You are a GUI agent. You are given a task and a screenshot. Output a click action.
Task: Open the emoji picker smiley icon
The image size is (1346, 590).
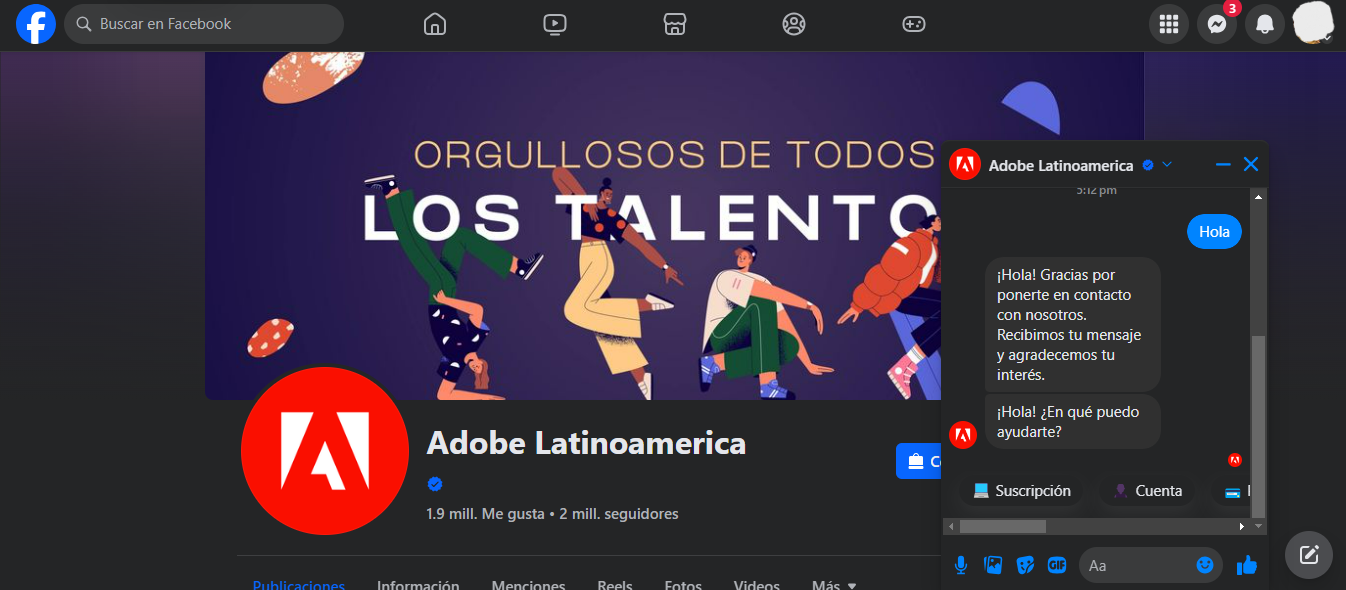pos(1205,565)
